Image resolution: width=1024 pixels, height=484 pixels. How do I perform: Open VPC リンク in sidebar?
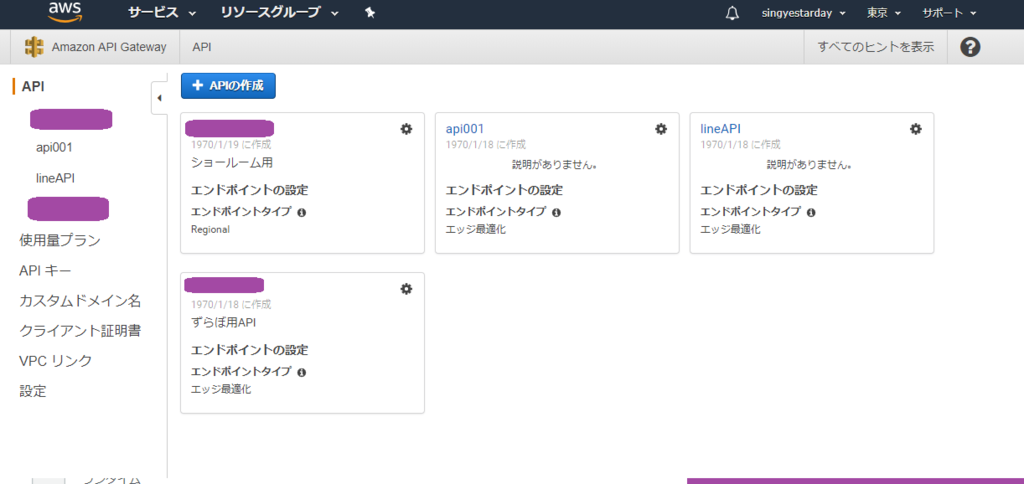click(56, 361)
